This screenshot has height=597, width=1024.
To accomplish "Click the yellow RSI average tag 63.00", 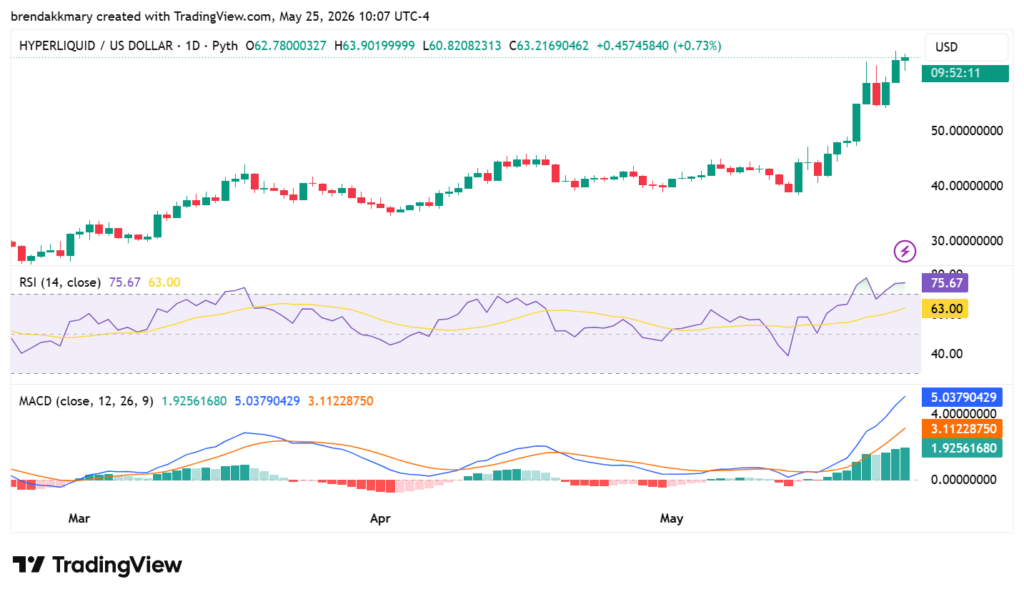I will click(944, 308).
